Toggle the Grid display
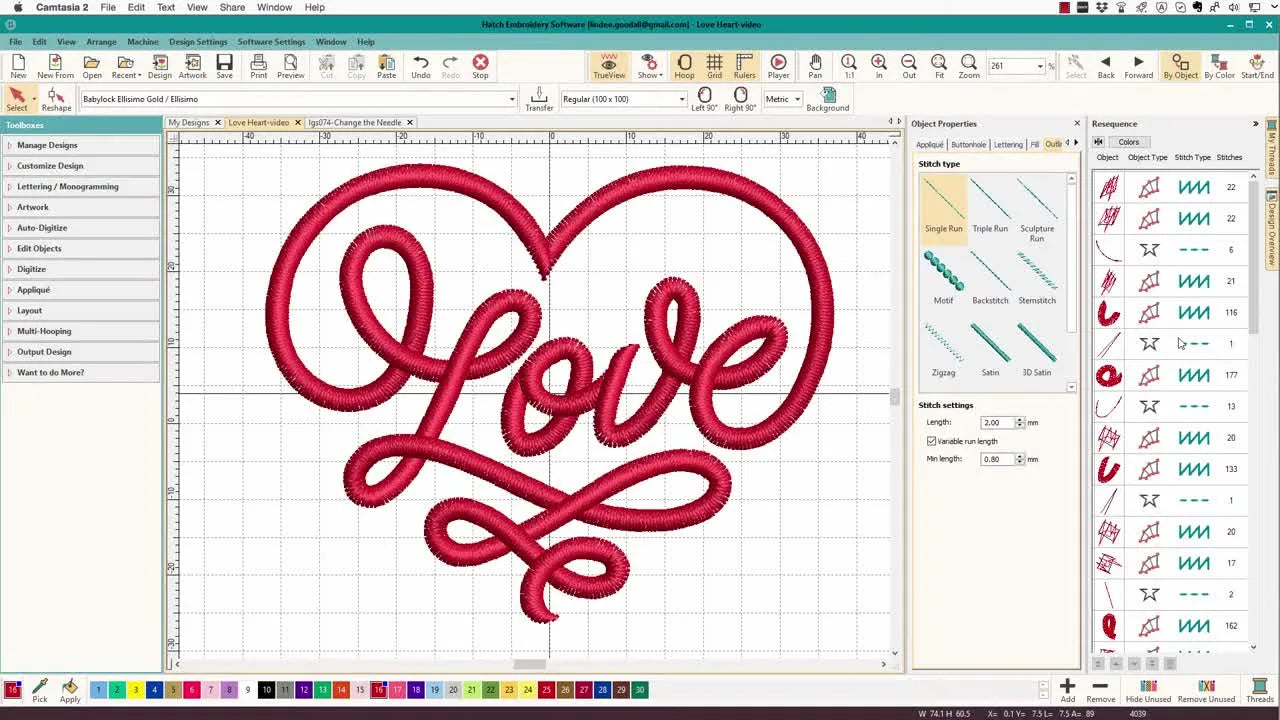The width and height of the screenshot is (1280, 720). tap(714, 67)
